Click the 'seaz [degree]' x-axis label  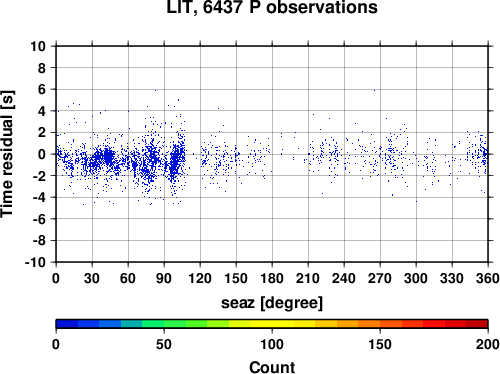tap(272, 303)
